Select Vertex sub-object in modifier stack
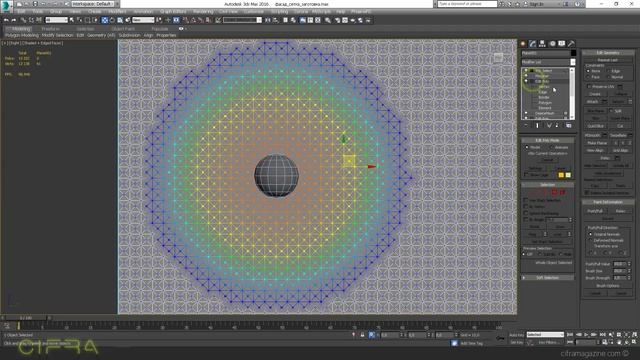This screenshot has width=640, height=360. click(544, 87)
